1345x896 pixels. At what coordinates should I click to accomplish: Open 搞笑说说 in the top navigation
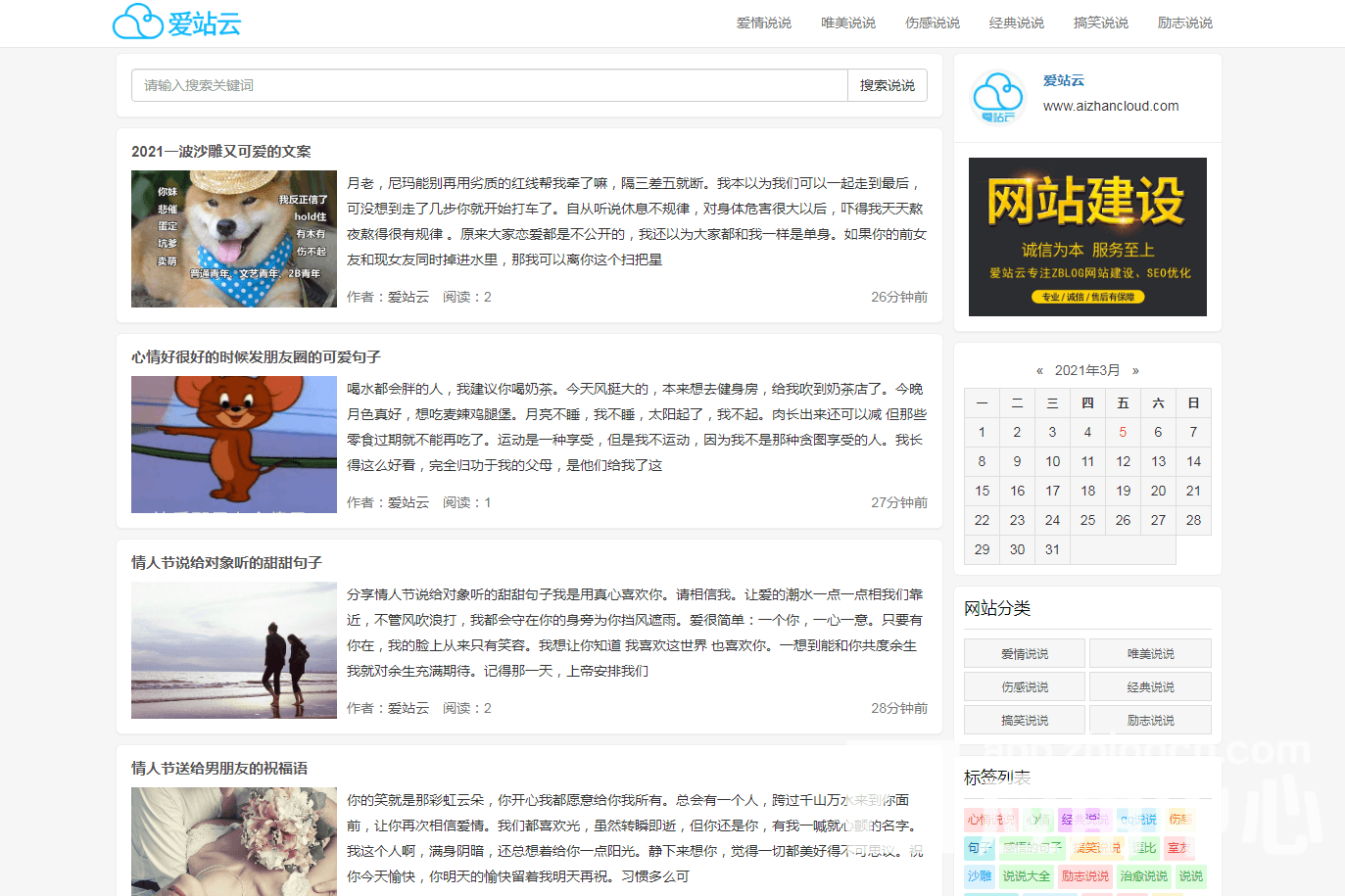tap(1101, 23)
